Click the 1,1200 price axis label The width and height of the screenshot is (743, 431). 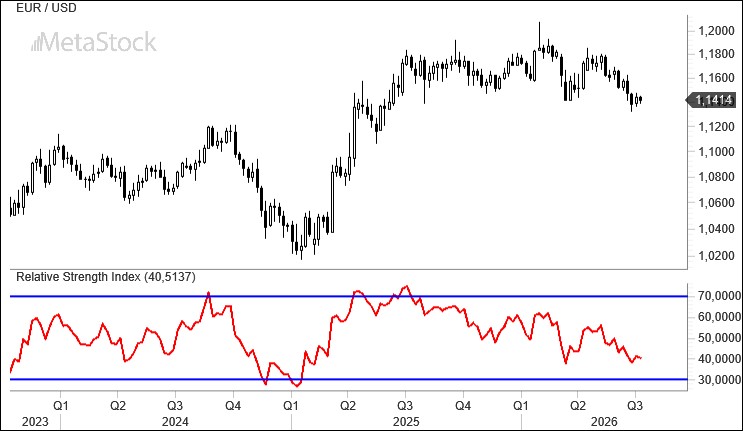pyautogui.click(x=716, y=126)
